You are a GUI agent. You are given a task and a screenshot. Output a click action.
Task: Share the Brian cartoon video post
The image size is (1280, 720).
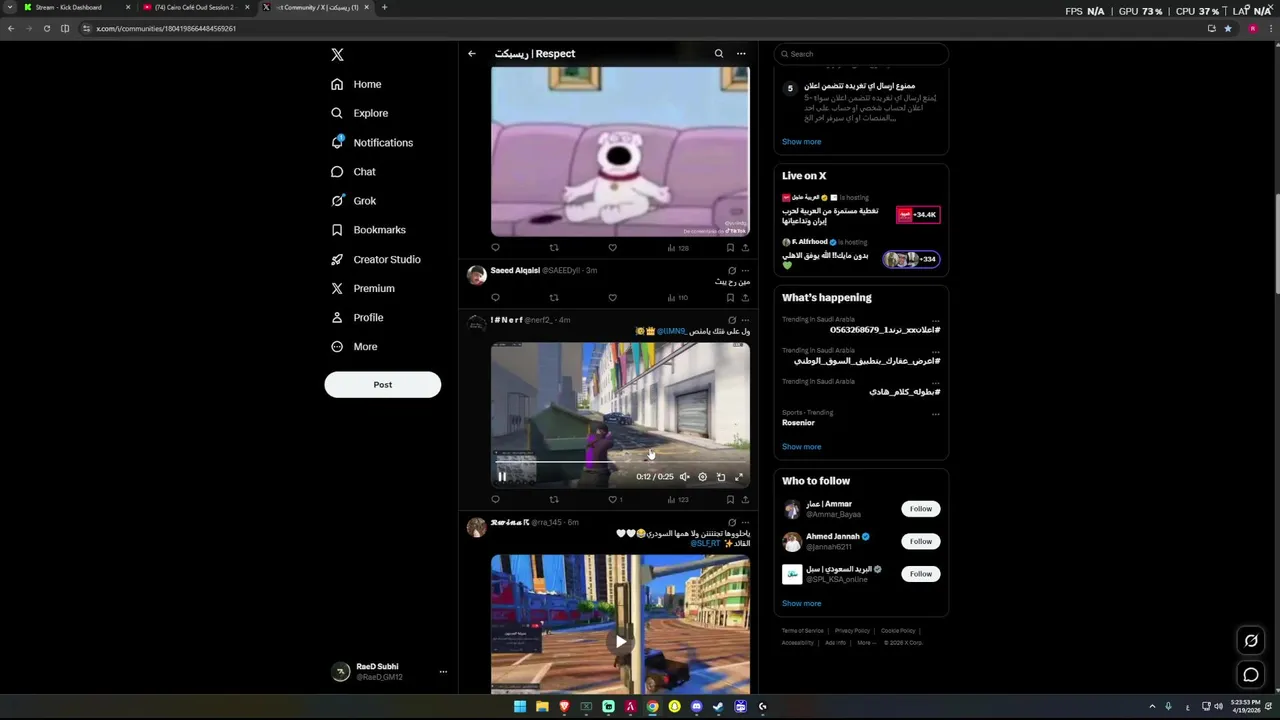click(745, 247)
